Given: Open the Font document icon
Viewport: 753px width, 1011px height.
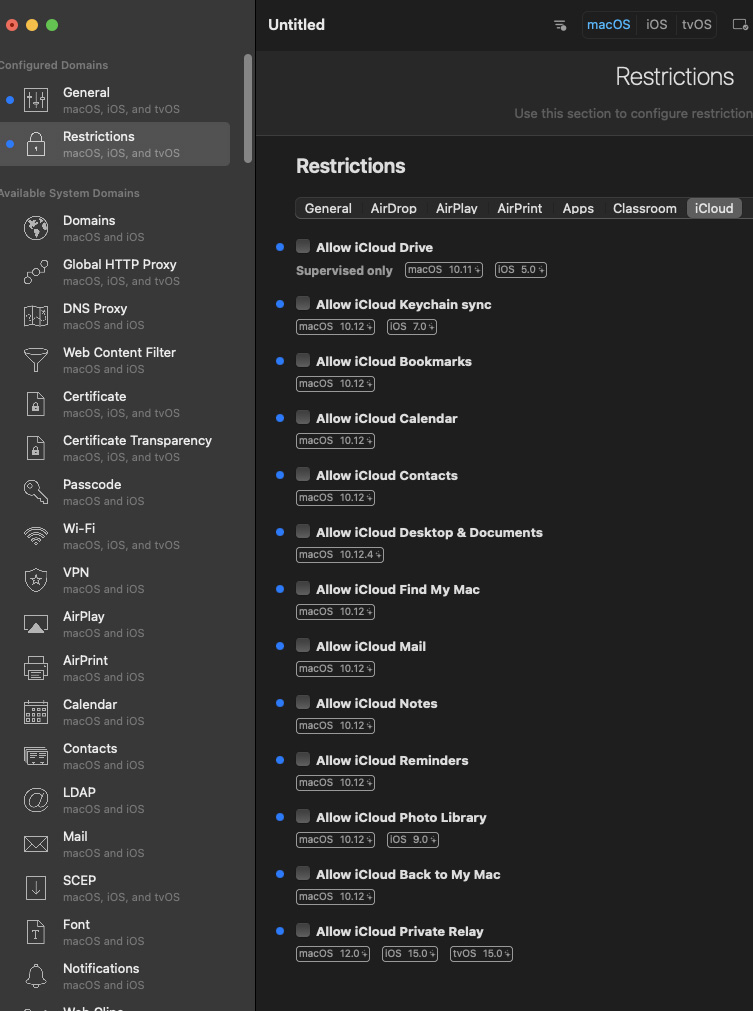Looking at the screenshot, I should tap(36, 932).
